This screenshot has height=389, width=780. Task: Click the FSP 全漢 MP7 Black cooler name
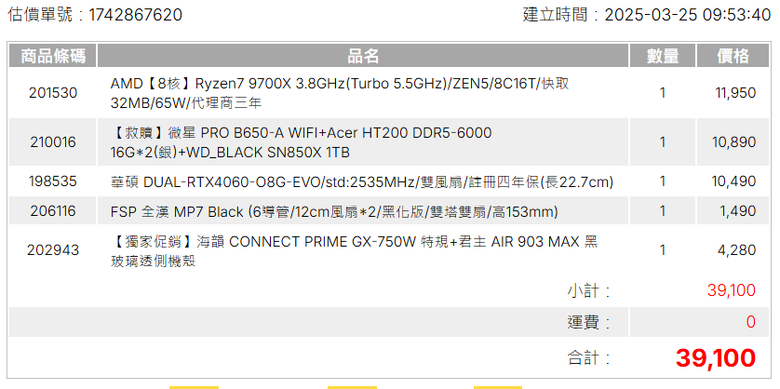pos(334,212)
